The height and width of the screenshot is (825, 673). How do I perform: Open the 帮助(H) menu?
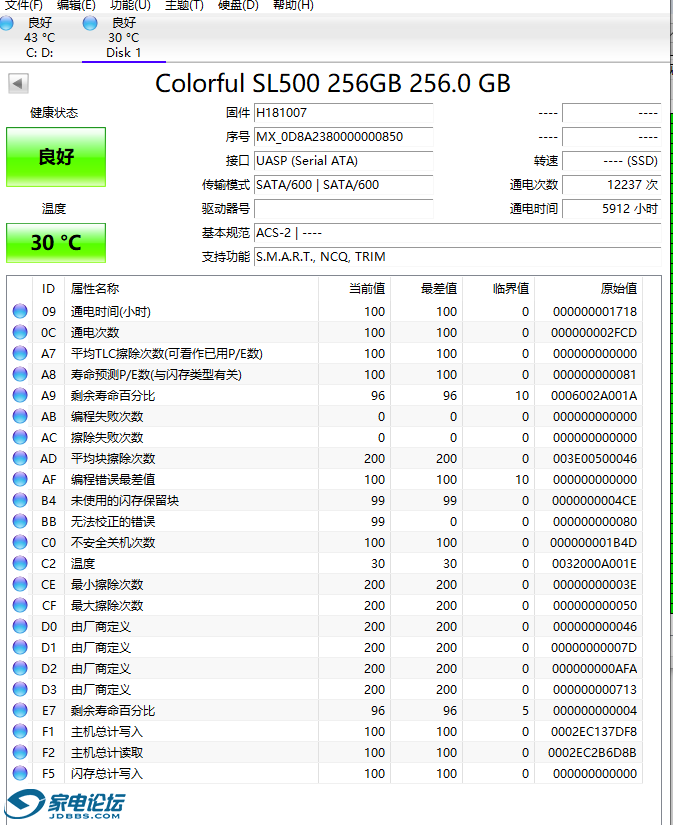[x=293, y=5]
